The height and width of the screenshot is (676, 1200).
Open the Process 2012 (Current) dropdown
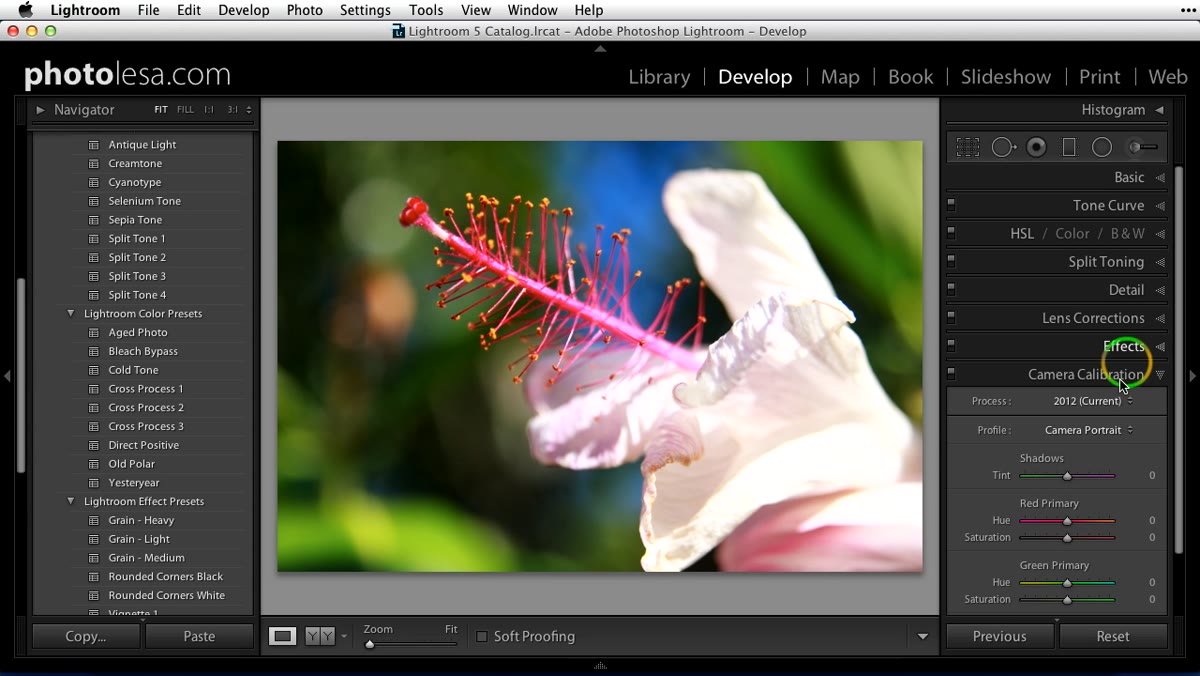click(x=1093, y=401)
